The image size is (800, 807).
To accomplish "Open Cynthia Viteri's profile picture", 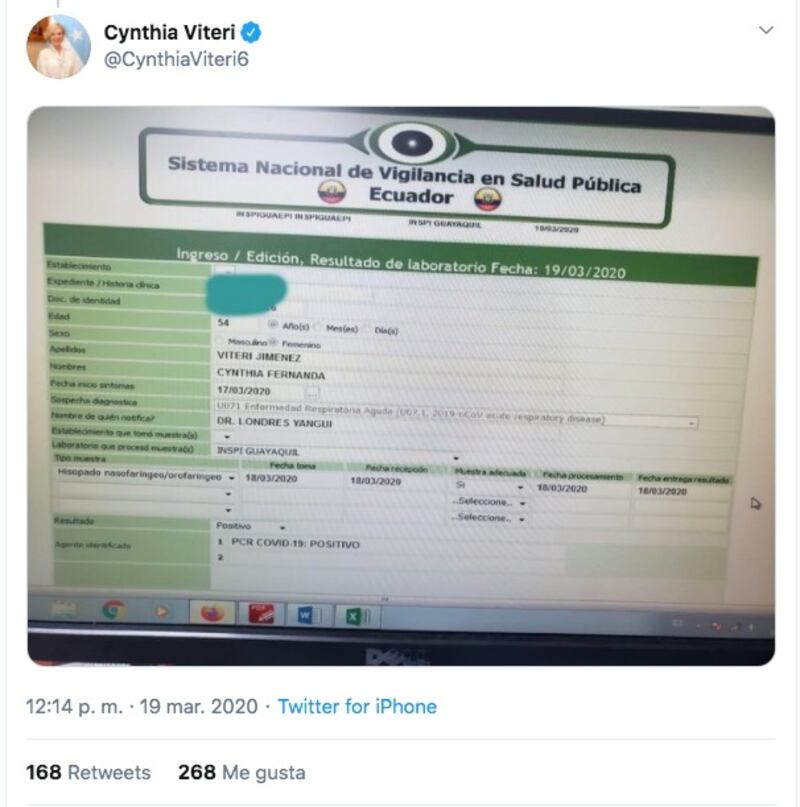I will [59, 46].
